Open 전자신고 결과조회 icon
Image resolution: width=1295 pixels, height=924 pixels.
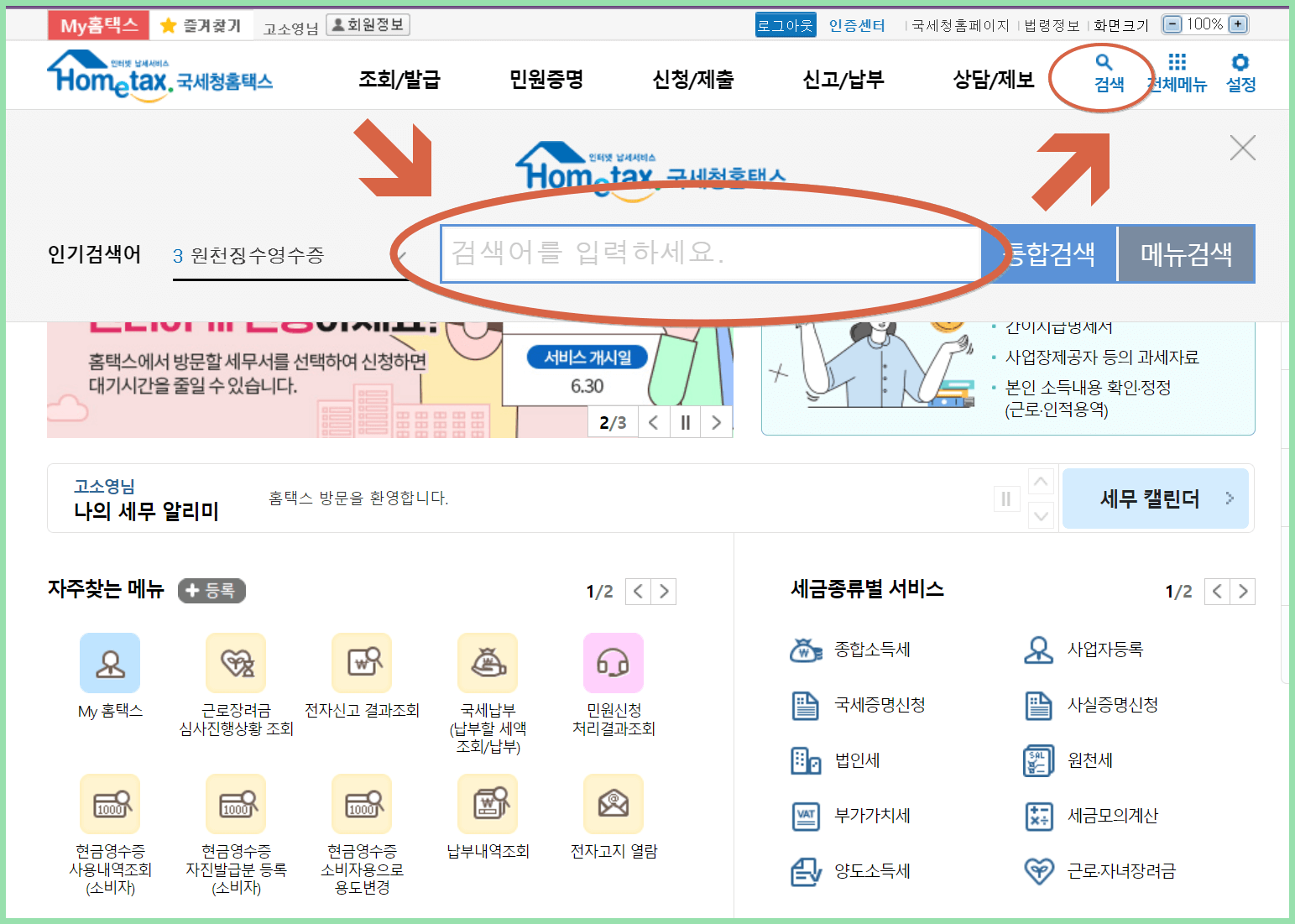[x=362, y=663]
